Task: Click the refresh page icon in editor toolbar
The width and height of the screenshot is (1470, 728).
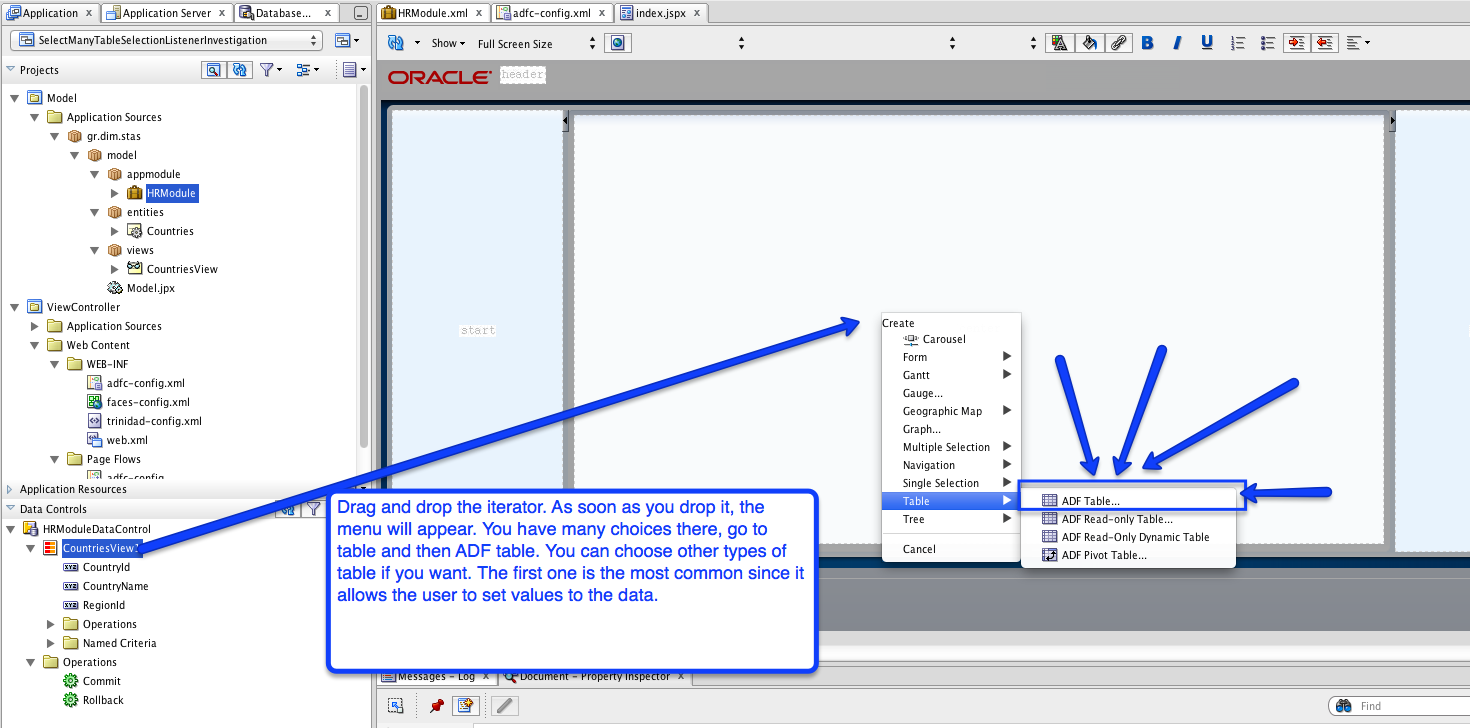Action: pos(395,43)
